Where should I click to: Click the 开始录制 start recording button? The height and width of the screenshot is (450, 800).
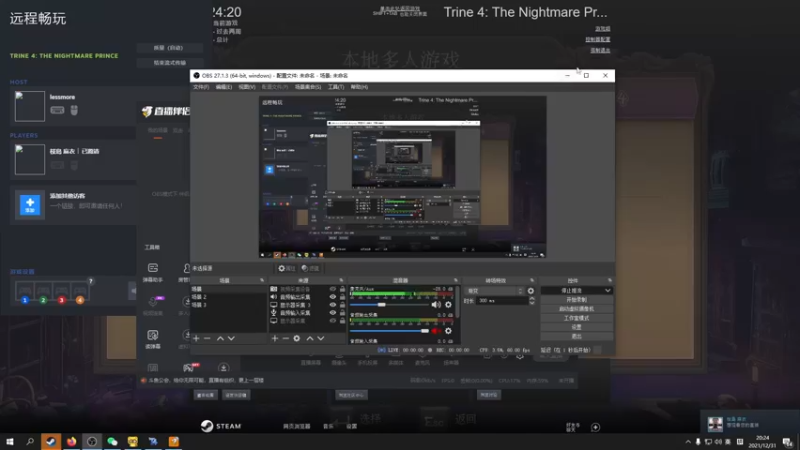click(577, 300)
